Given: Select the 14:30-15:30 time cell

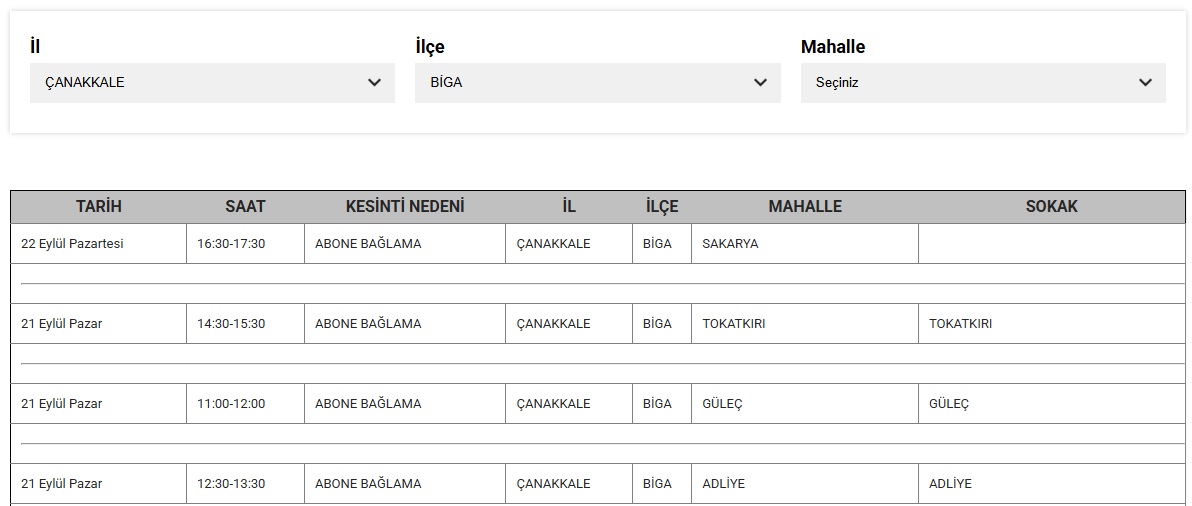Looking at the screenshot, I should [x=246, y=324].
